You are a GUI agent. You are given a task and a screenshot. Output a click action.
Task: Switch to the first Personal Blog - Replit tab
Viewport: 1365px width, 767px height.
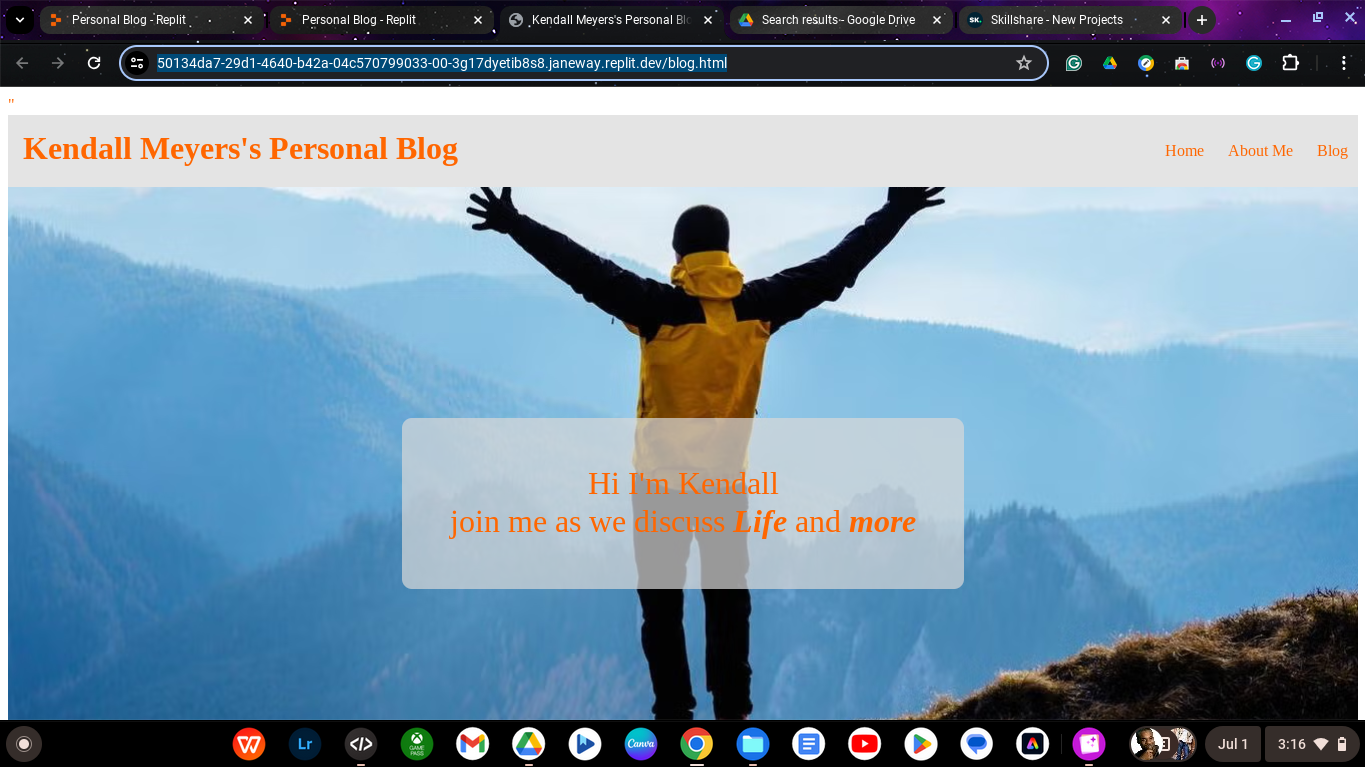pyautogui.click(x=152, y=20)
